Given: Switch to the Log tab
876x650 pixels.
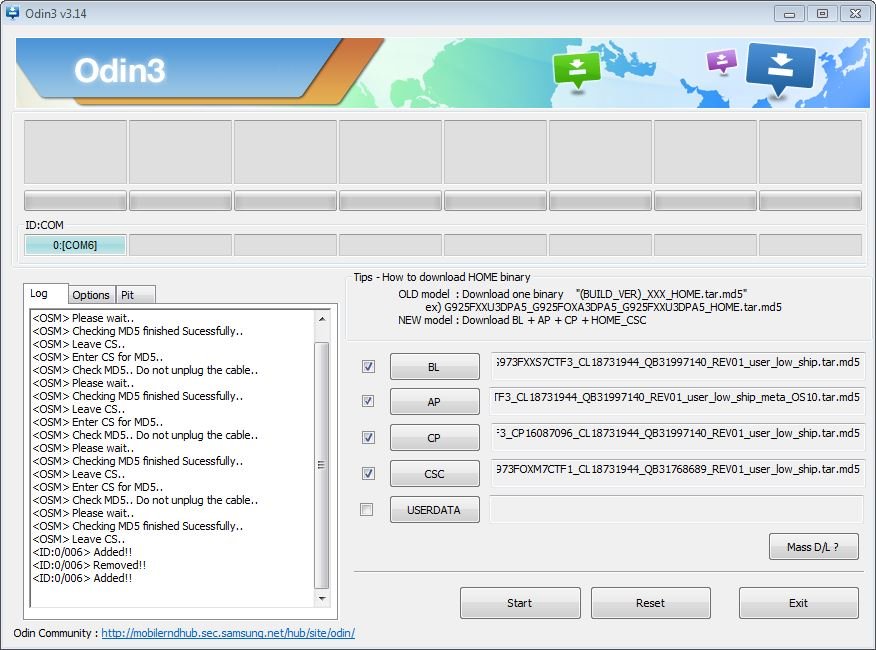Looking at the screenshot, I should coord(45,293).
